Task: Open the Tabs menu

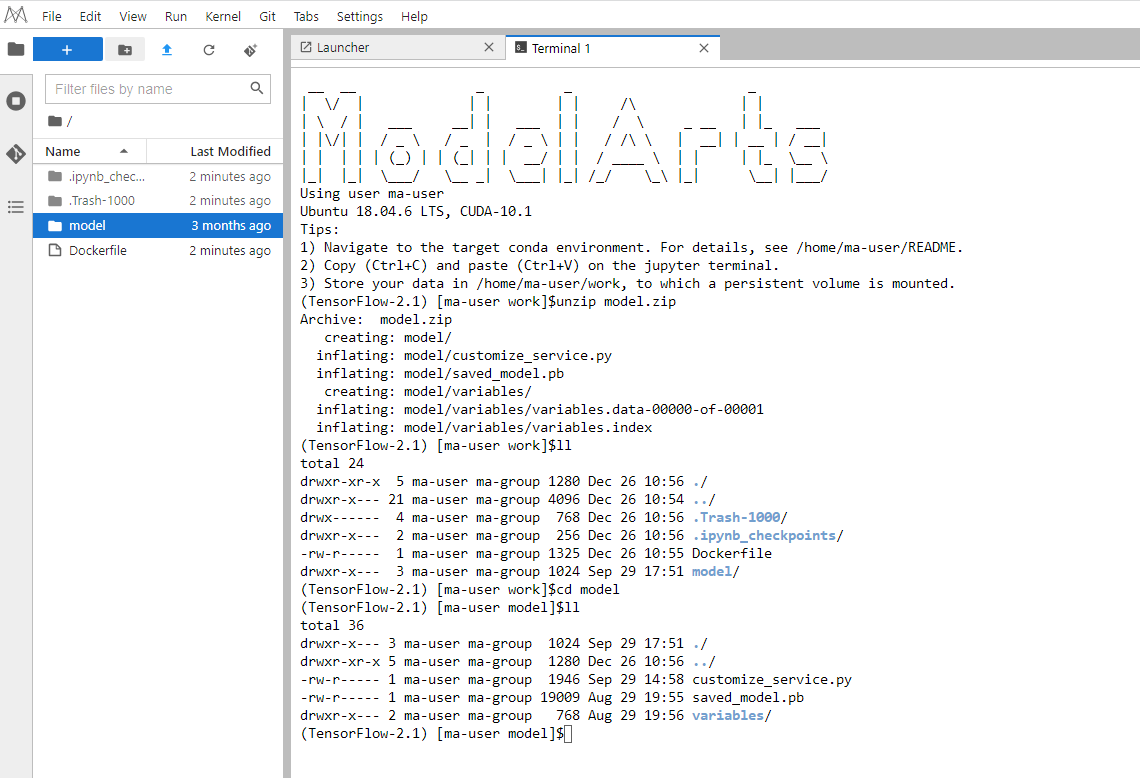Action: pos(306,16)
